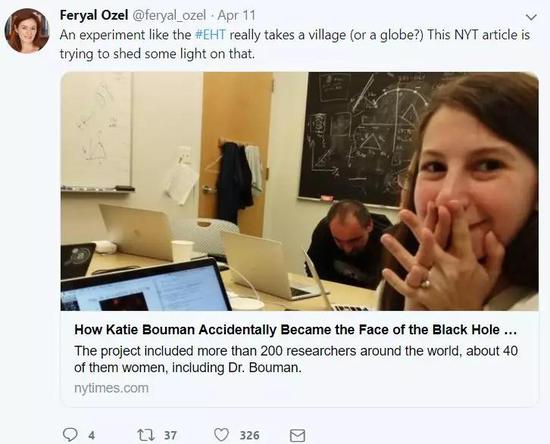This screenshot has width=550, height=444.
Task: Like the tweet with the heart icon
Action: 222,435
